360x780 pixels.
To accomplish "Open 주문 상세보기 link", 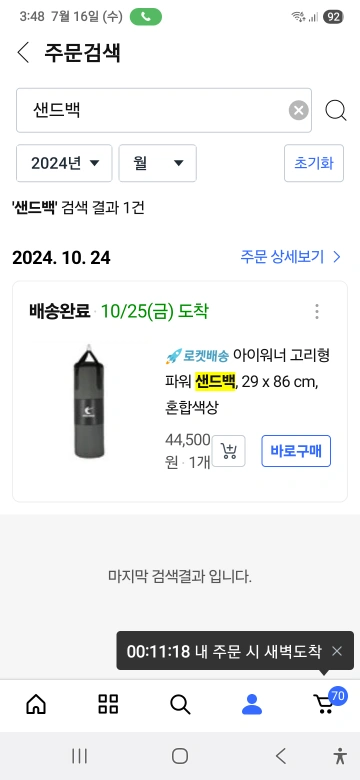I will [291, 257].
